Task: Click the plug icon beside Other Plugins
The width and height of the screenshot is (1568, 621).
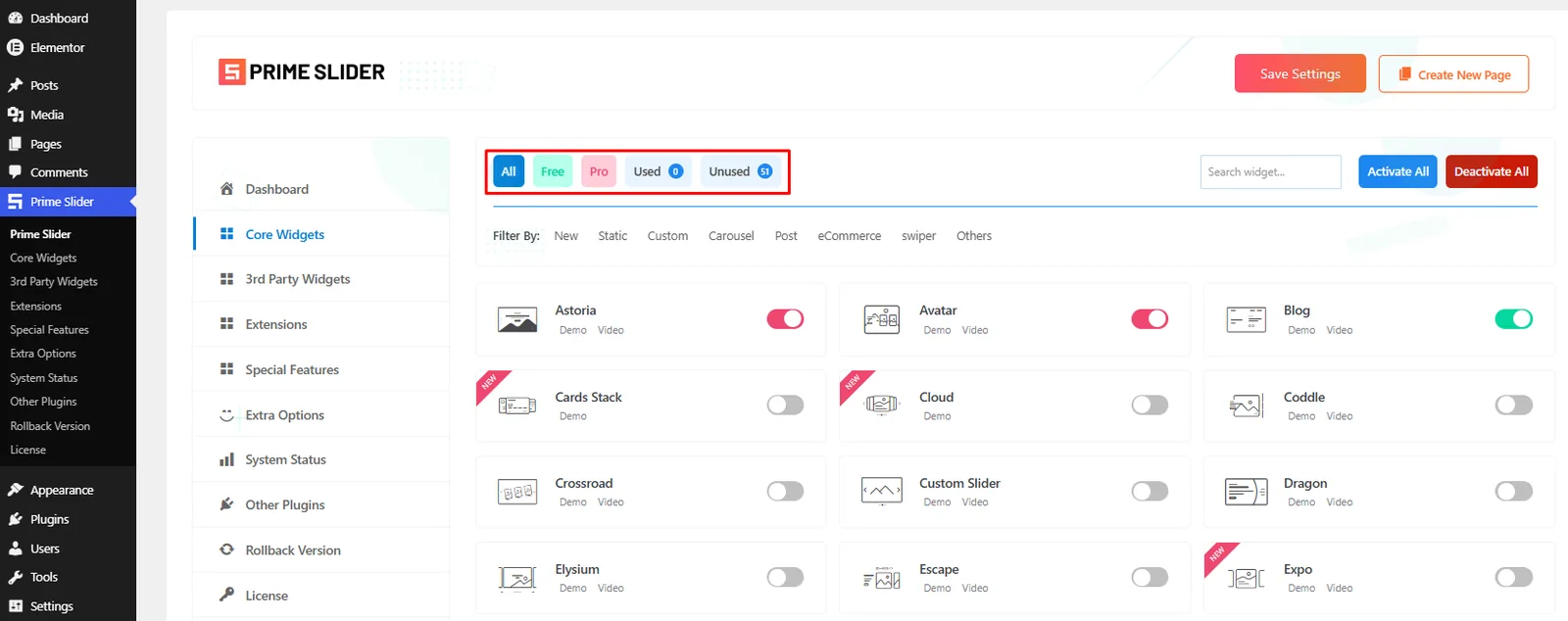Action: coord(226,503)
